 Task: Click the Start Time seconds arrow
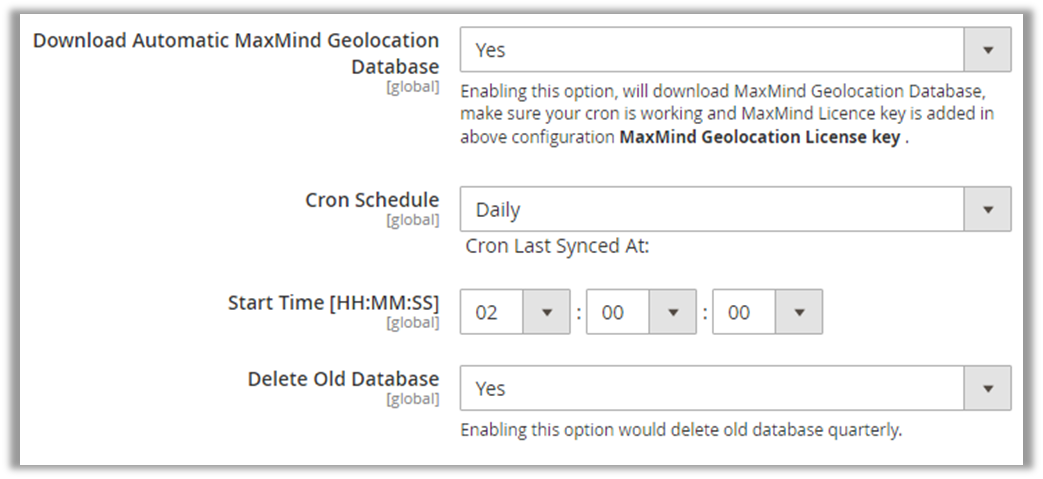[x=798, y=312]
